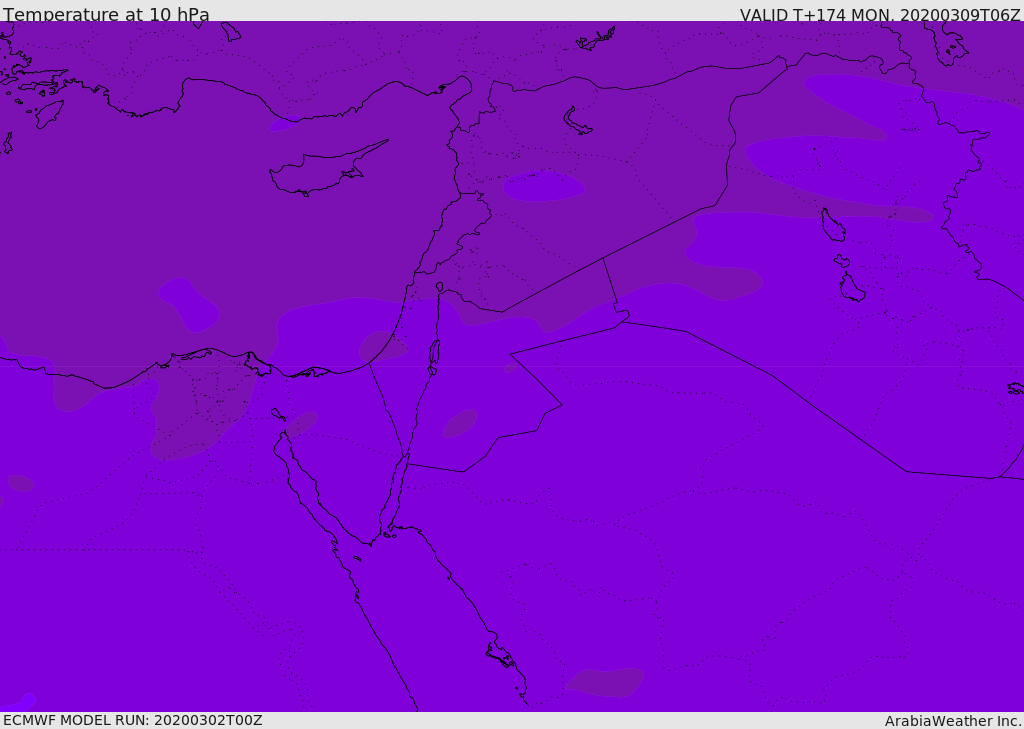
Task: Click the island cluster on Red Sea coast
Action: point(501,655)
